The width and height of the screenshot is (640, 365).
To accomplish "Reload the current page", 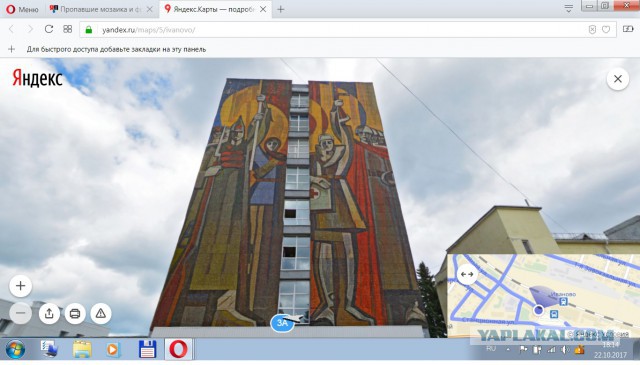I will [x=49, y=29].
